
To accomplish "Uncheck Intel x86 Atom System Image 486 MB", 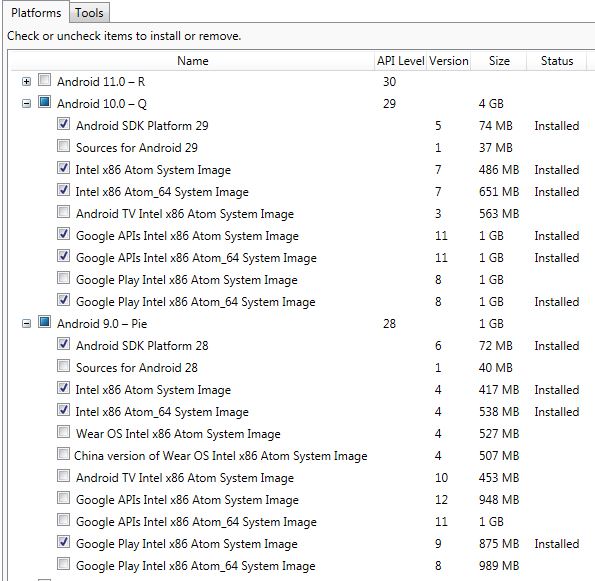I will pos(63,168).
